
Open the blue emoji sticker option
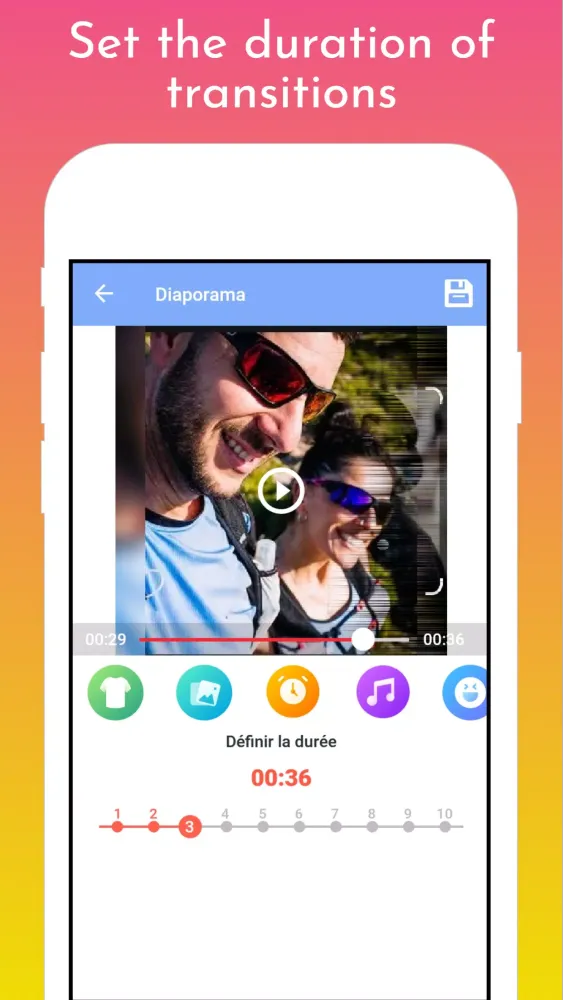(465, 693)
